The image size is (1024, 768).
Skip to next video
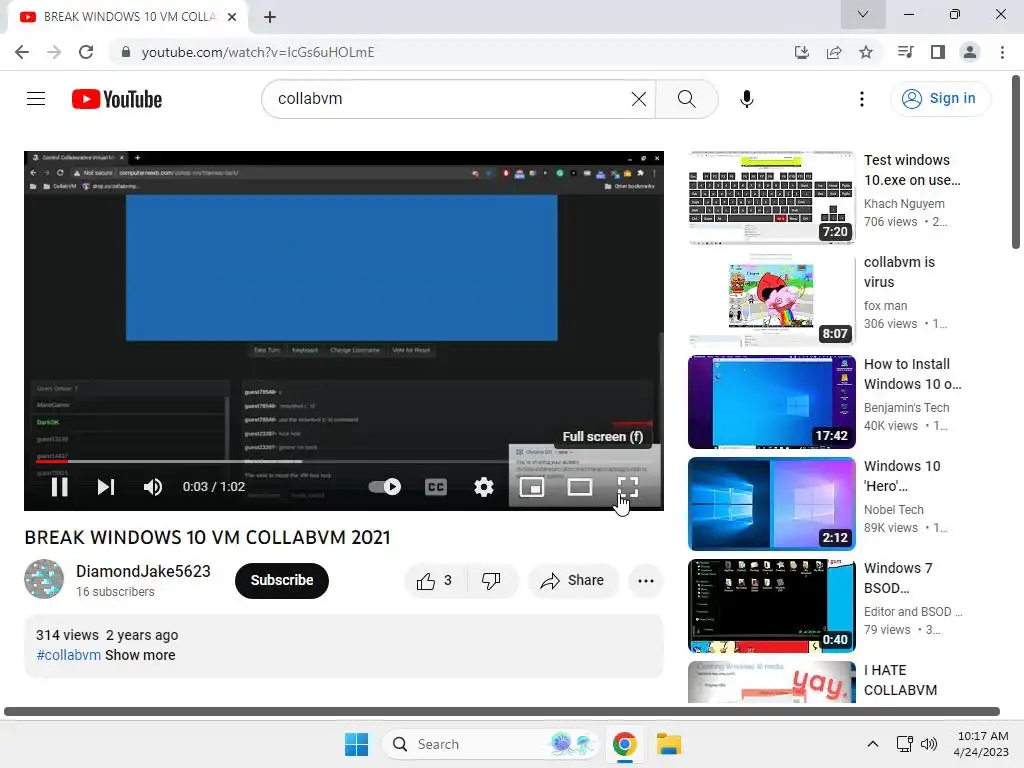(x=106, y=487)
